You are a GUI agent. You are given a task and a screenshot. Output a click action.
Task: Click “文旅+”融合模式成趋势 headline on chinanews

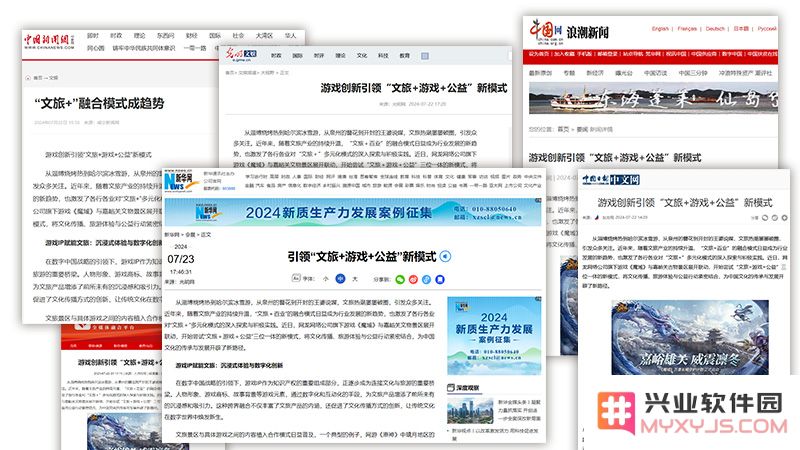tap(99, 104)
